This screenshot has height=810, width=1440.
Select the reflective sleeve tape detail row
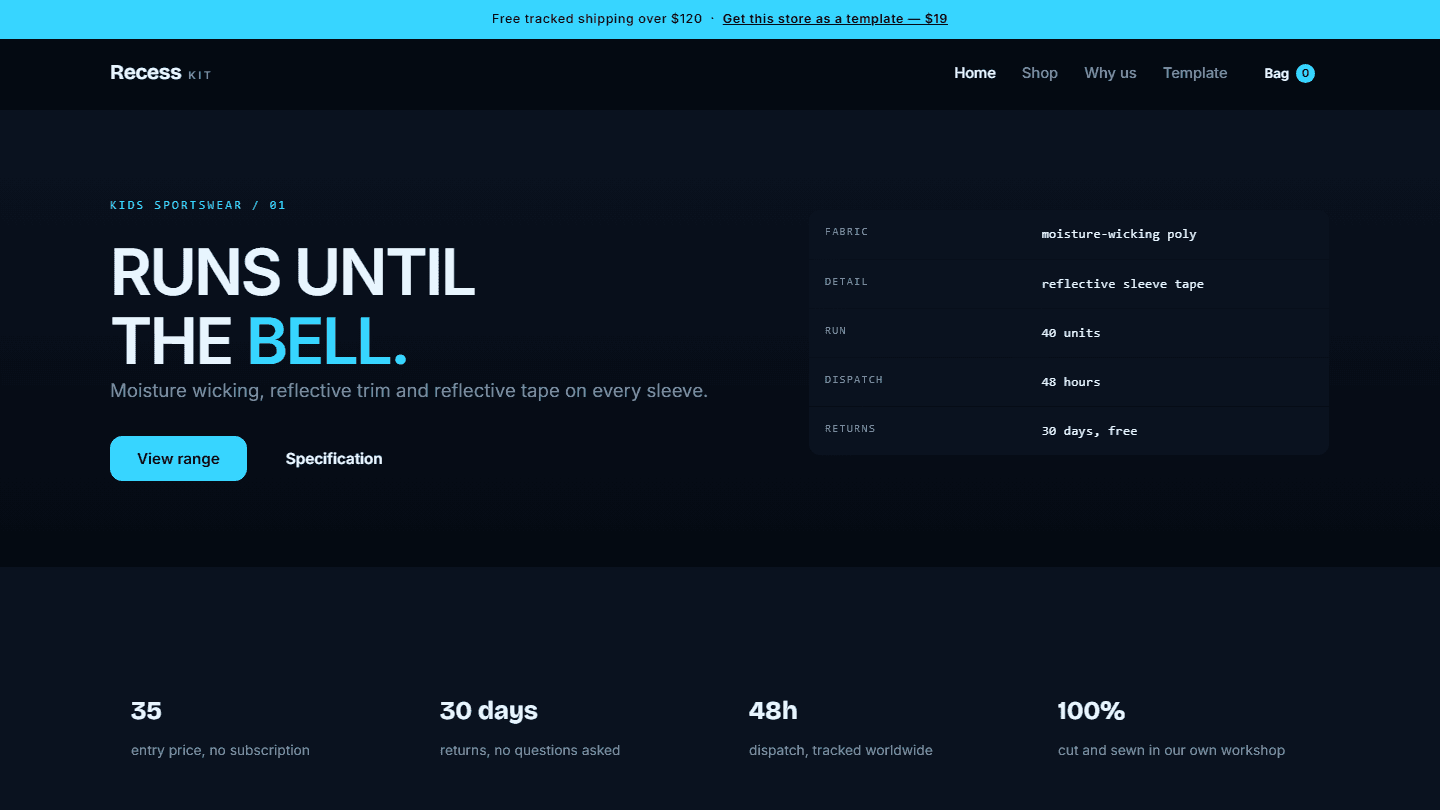(1069, 284)
